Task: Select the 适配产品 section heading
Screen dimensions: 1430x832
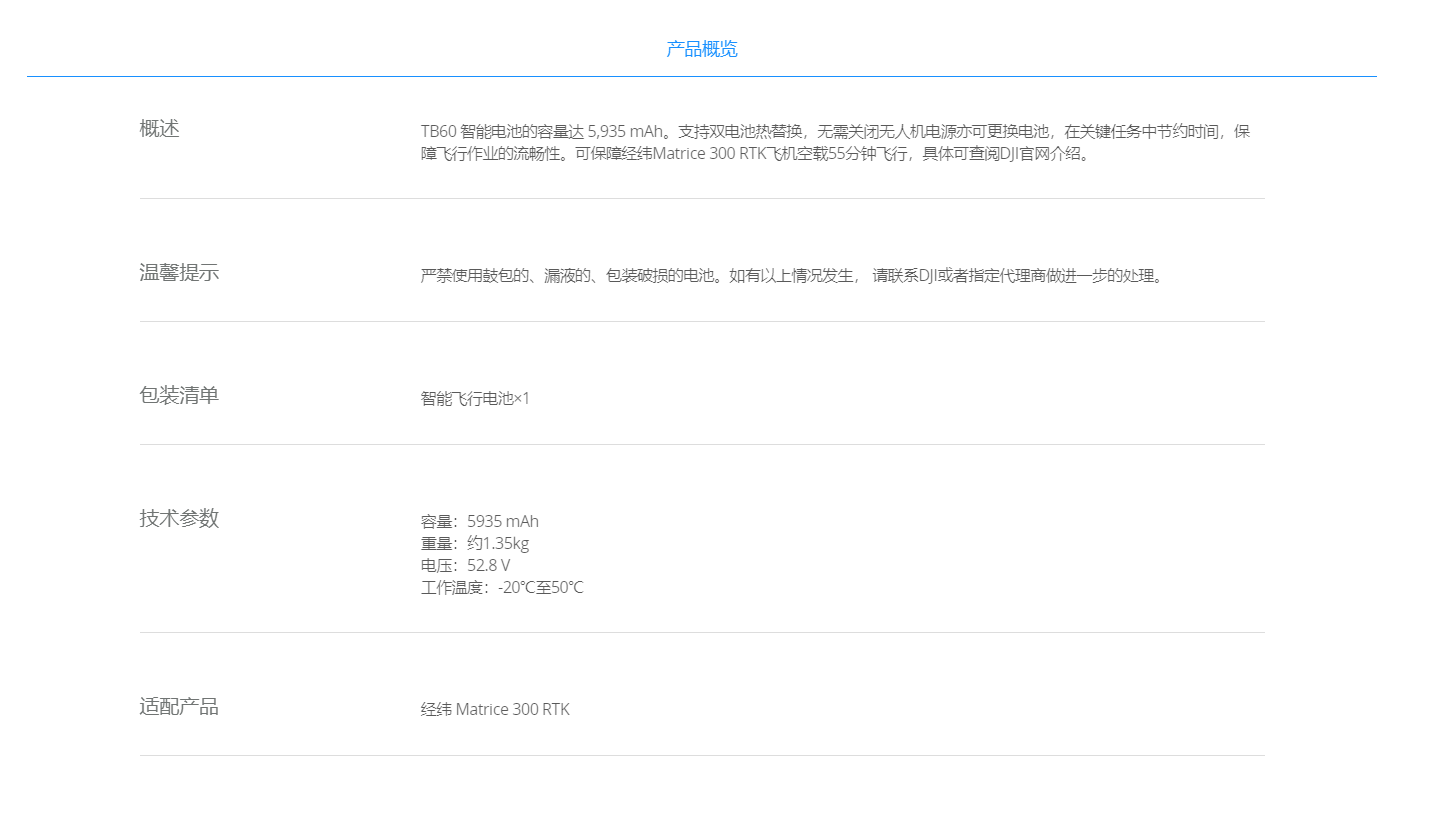Action: pyautogui.click(x=178, y=706)
